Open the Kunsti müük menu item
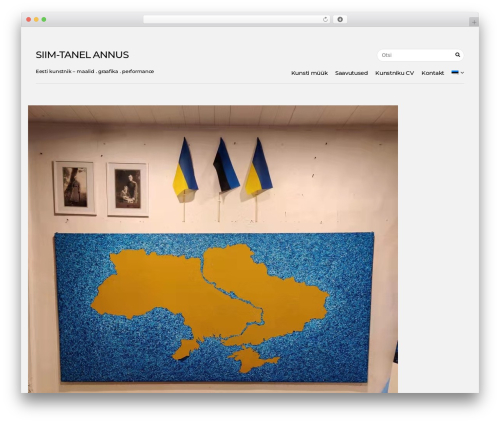The image size is (500, 423). pos(309,73)
